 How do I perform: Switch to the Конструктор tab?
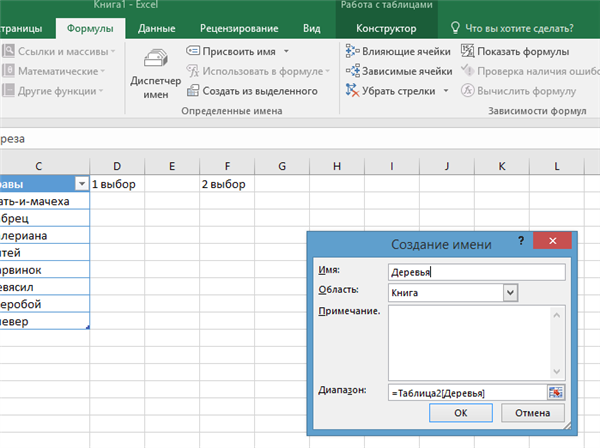(x=386, y=28)
